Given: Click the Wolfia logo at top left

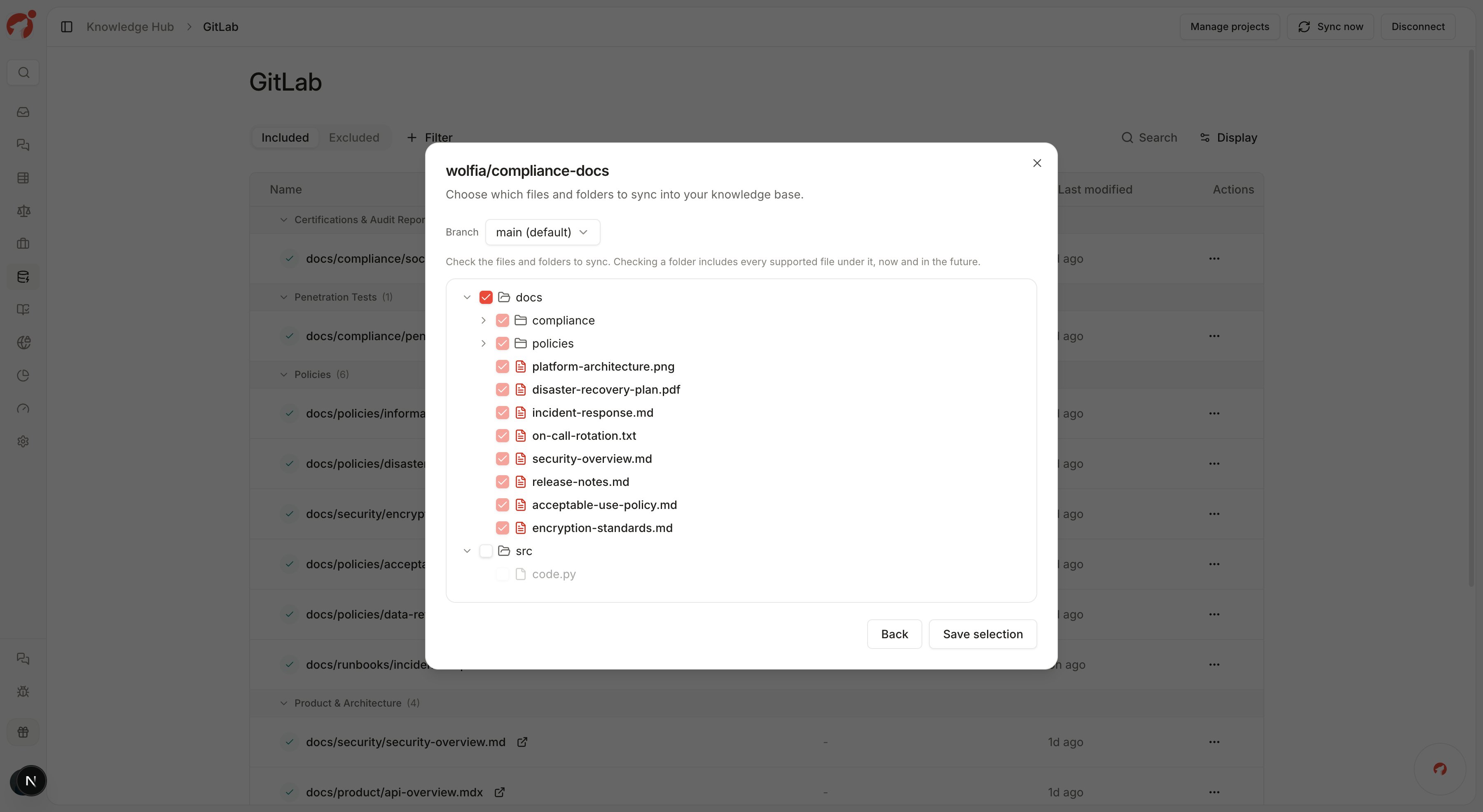Looking at the screenshot, I should [x=21, y=24].
